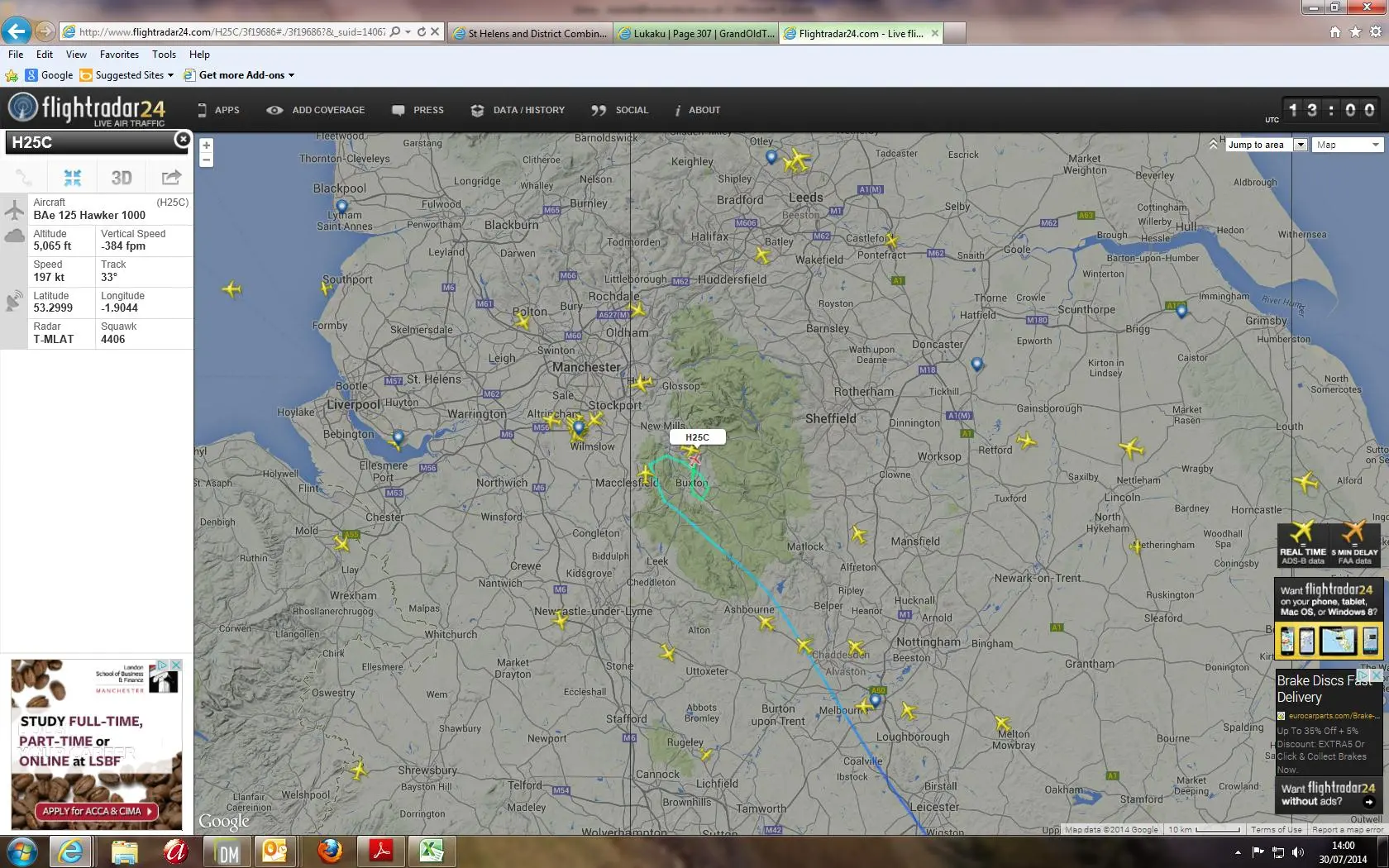Collapse map controls with double chevron
The image size is (1389, 868).
[x=1213, y=144]
